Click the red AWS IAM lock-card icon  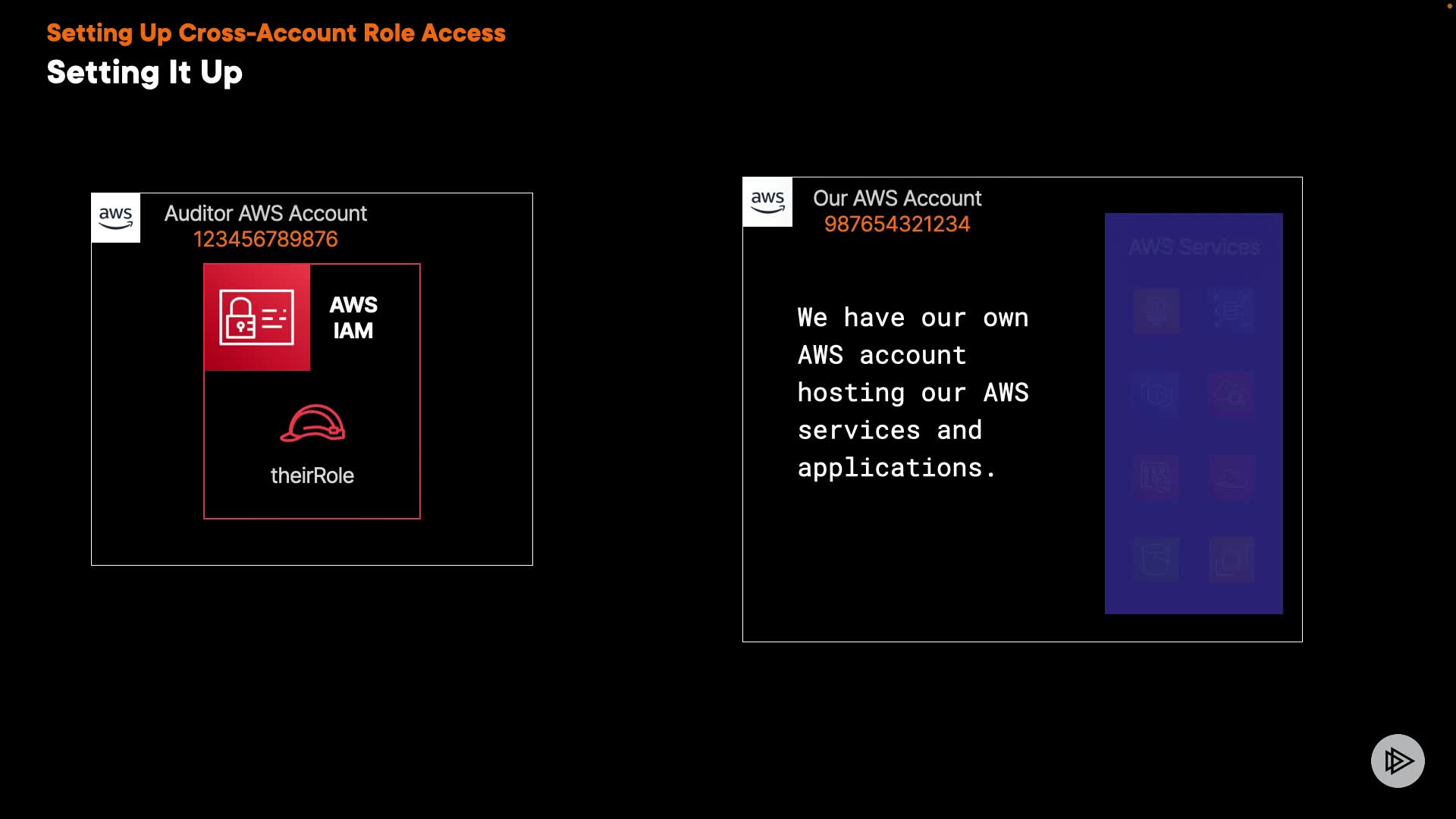pyautogui.click(x=256, y=317)
